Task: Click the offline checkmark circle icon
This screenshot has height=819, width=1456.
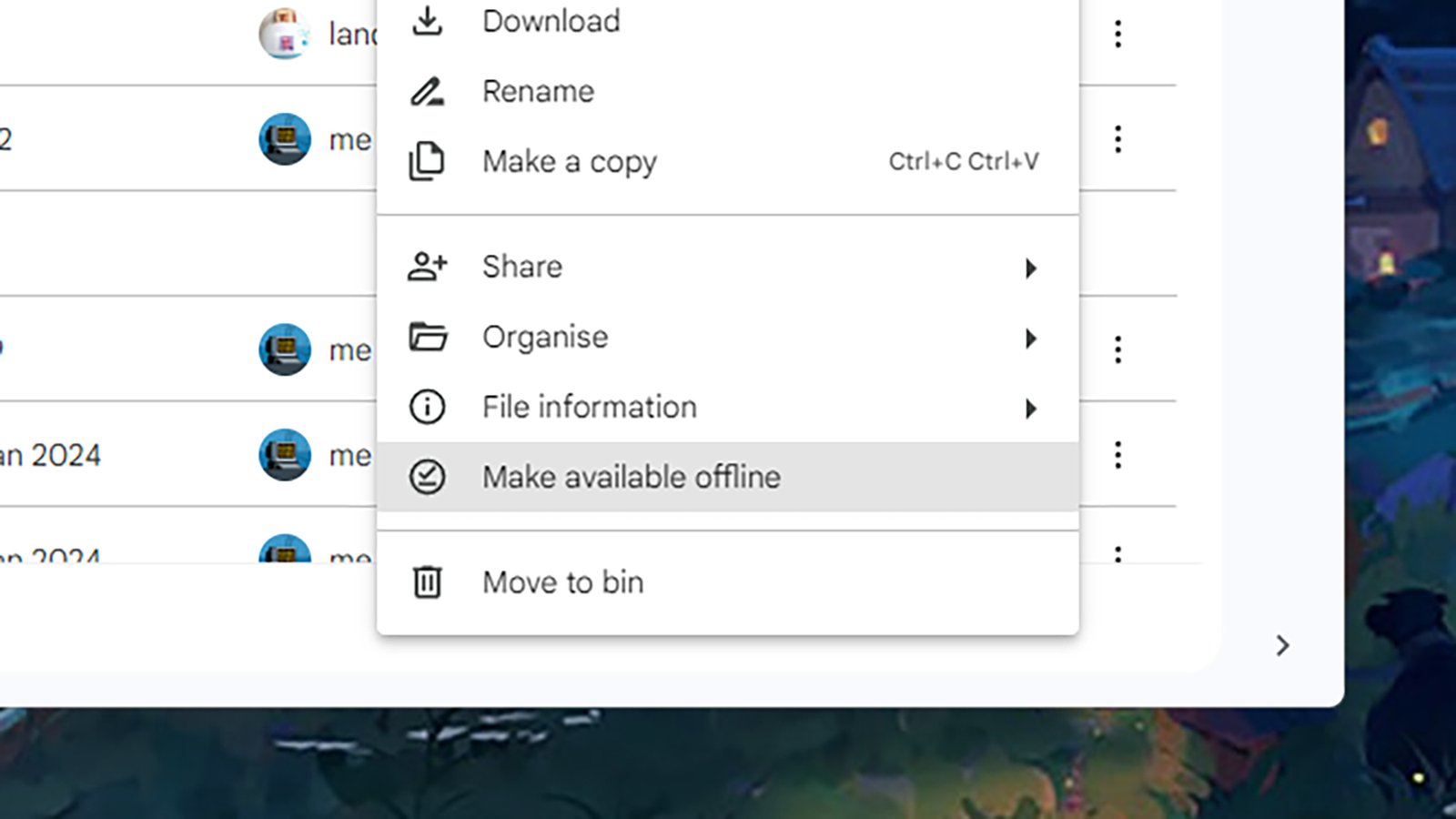Action: (x=427, y=477)
